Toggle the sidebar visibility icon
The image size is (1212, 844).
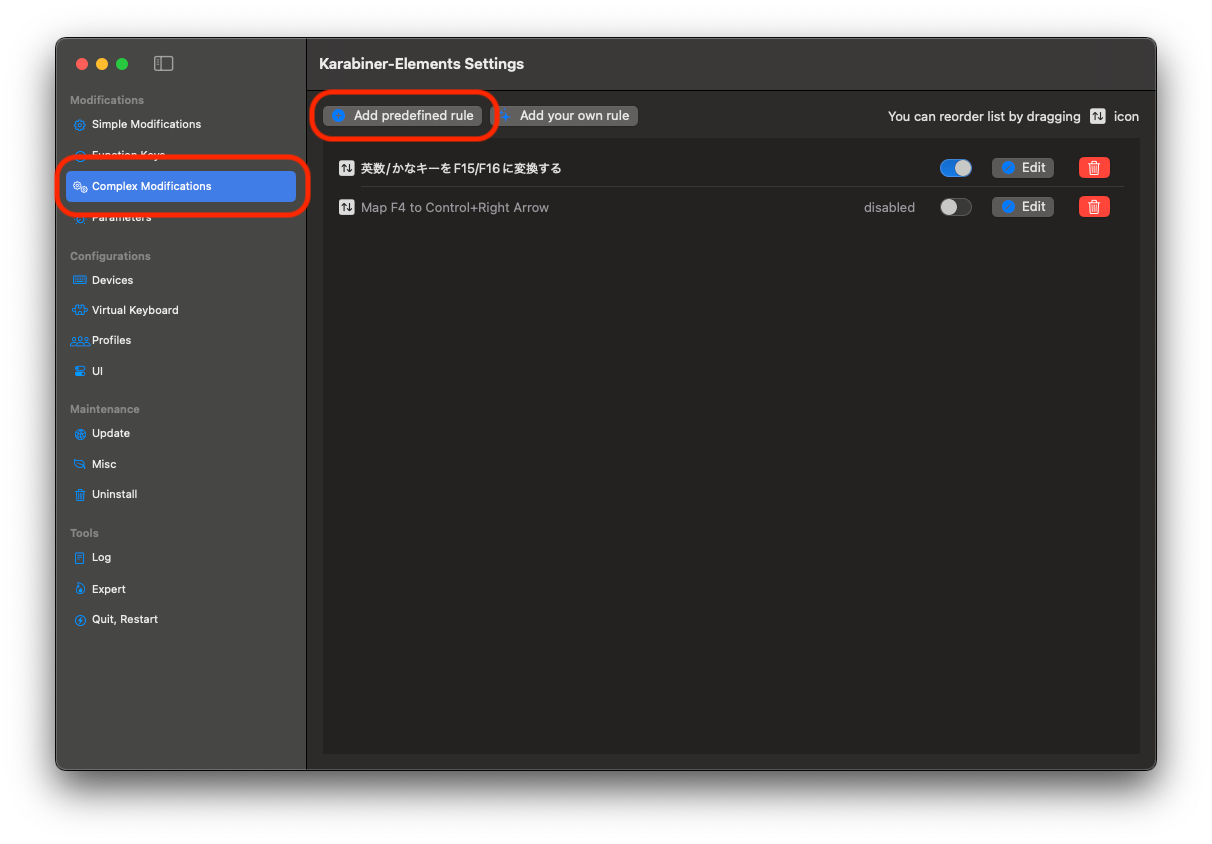coord(164,64)
